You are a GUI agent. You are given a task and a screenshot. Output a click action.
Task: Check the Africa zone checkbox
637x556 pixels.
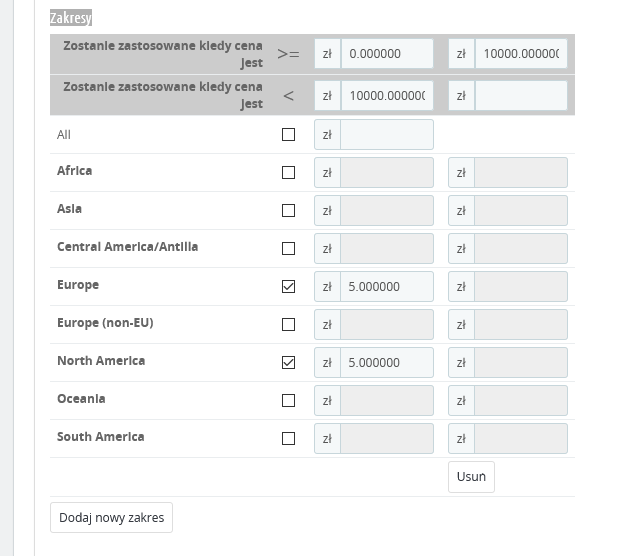pos(289,173)
